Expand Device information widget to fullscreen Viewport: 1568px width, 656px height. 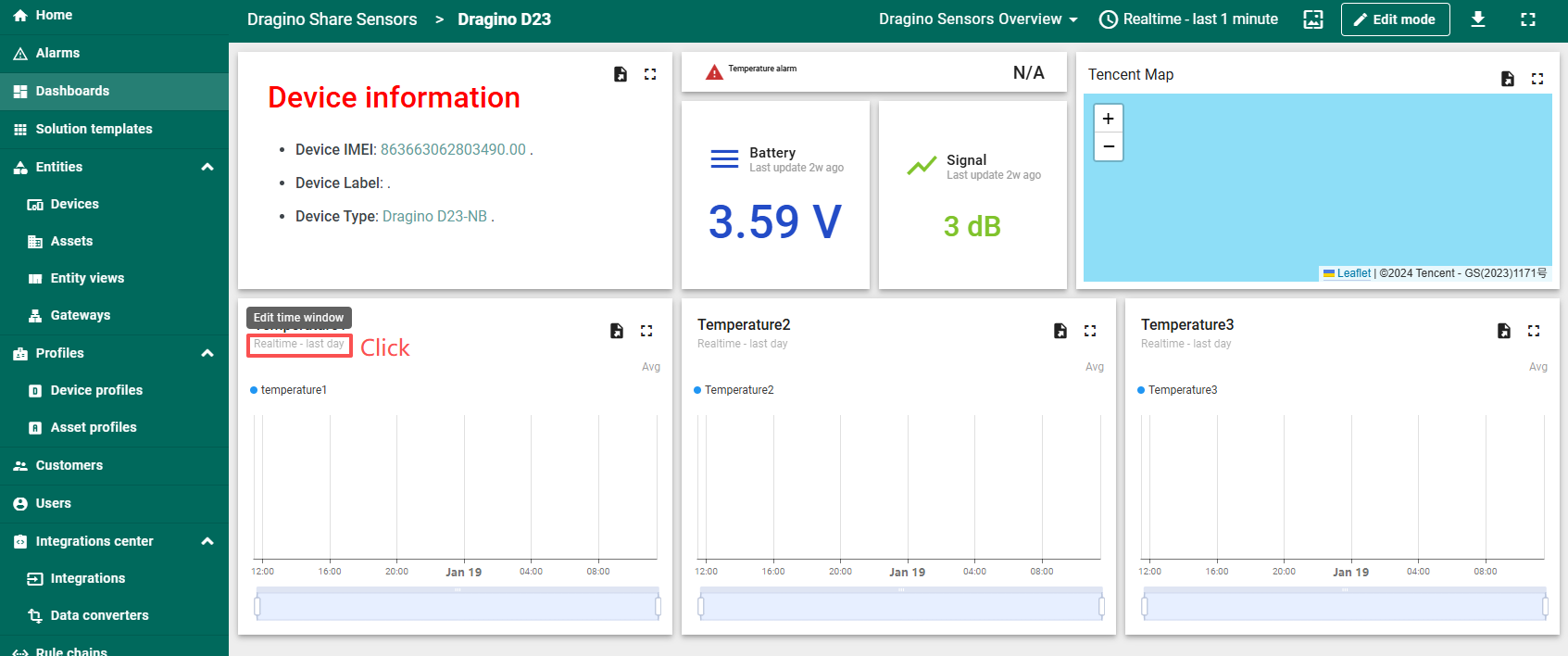pyautogui.click(x=650, y=74)
